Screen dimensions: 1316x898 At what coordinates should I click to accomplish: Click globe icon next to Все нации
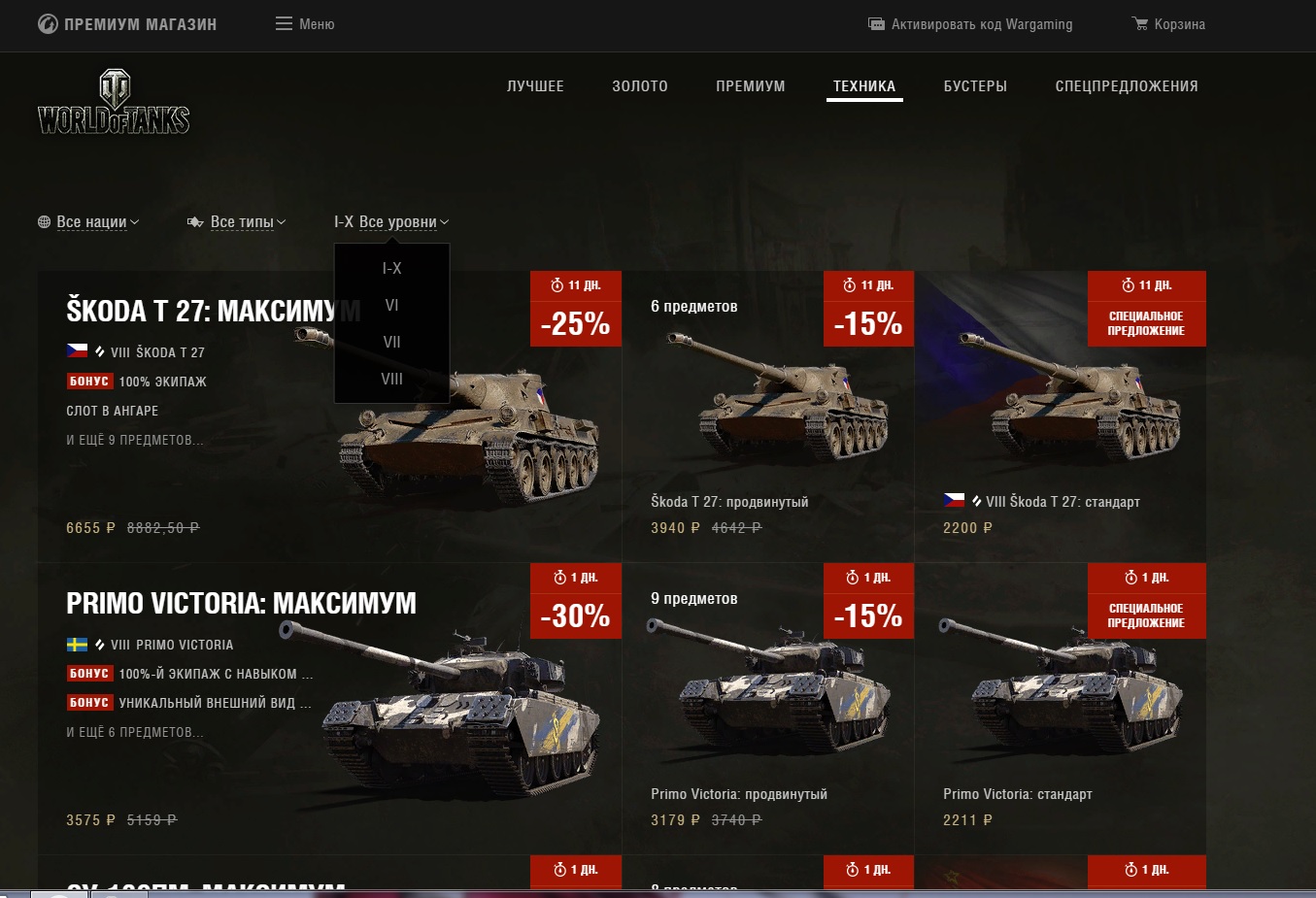pyautogui.click(x=44, y=222)
